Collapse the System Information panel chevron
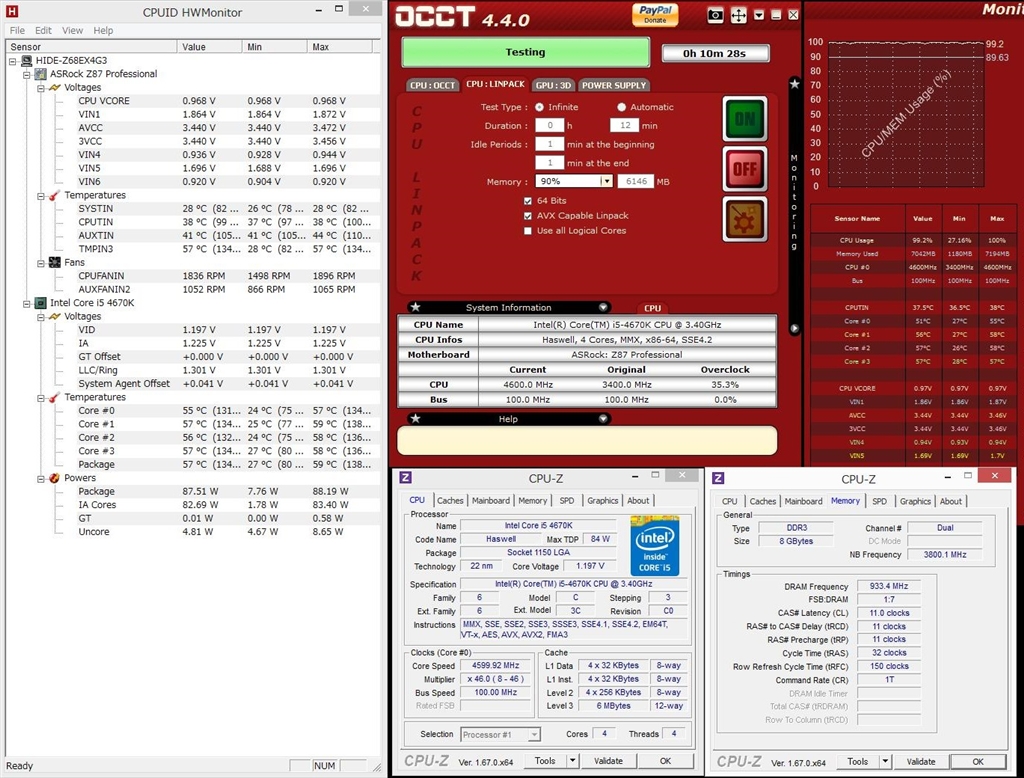This screenshot has width=1024, height=778. (x=603, y=307)
